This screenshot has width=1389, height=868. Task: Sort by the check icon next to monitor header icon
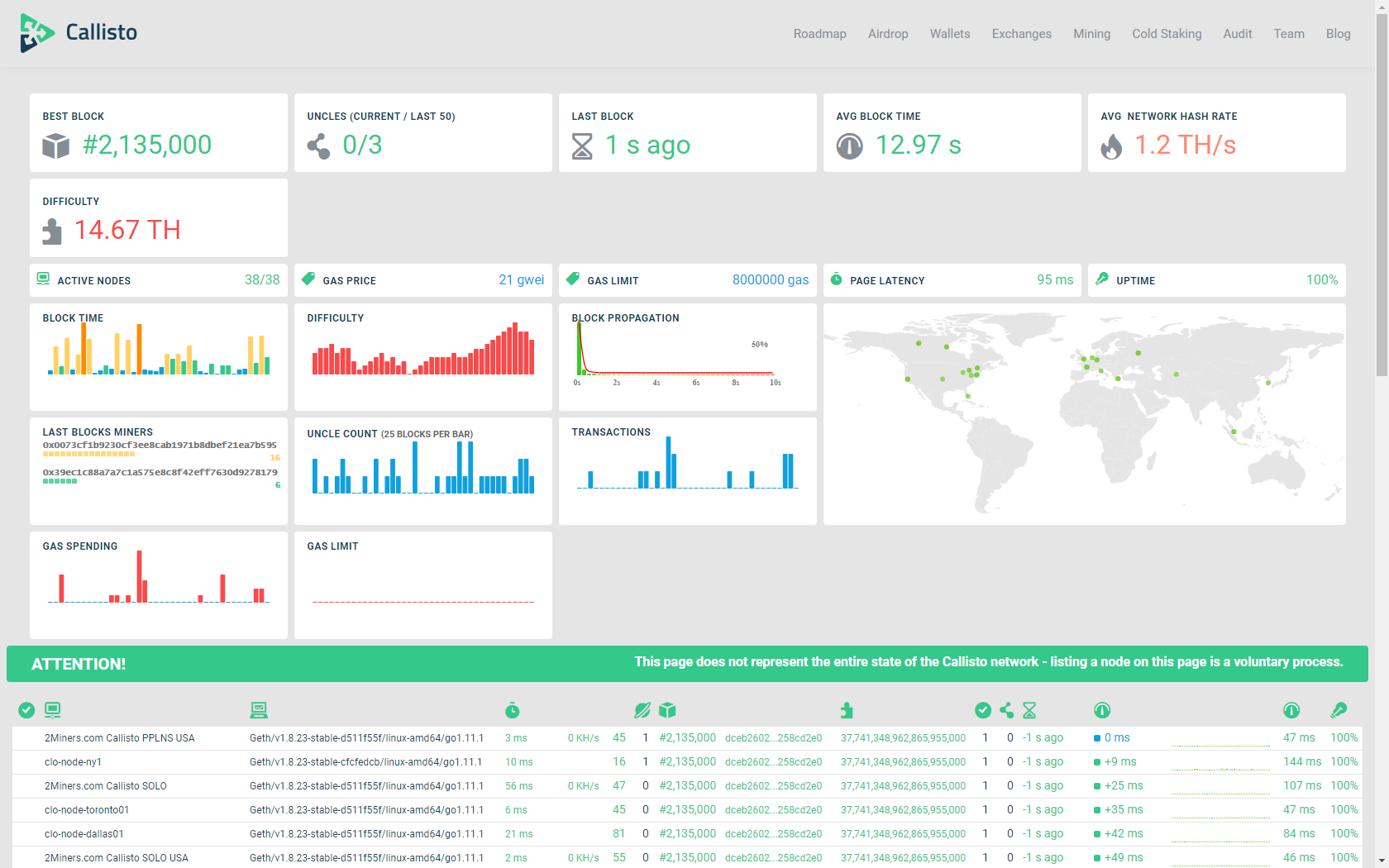coord(26,710)
